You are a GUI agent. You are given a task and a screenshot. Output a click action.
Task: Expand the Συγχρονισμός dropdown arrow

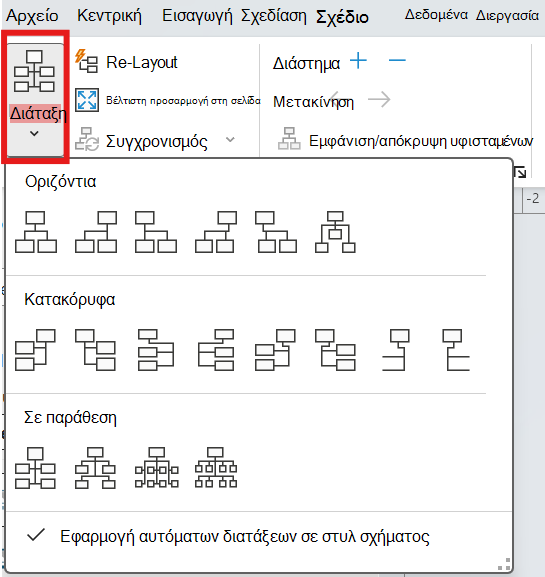tap(230, 140)
